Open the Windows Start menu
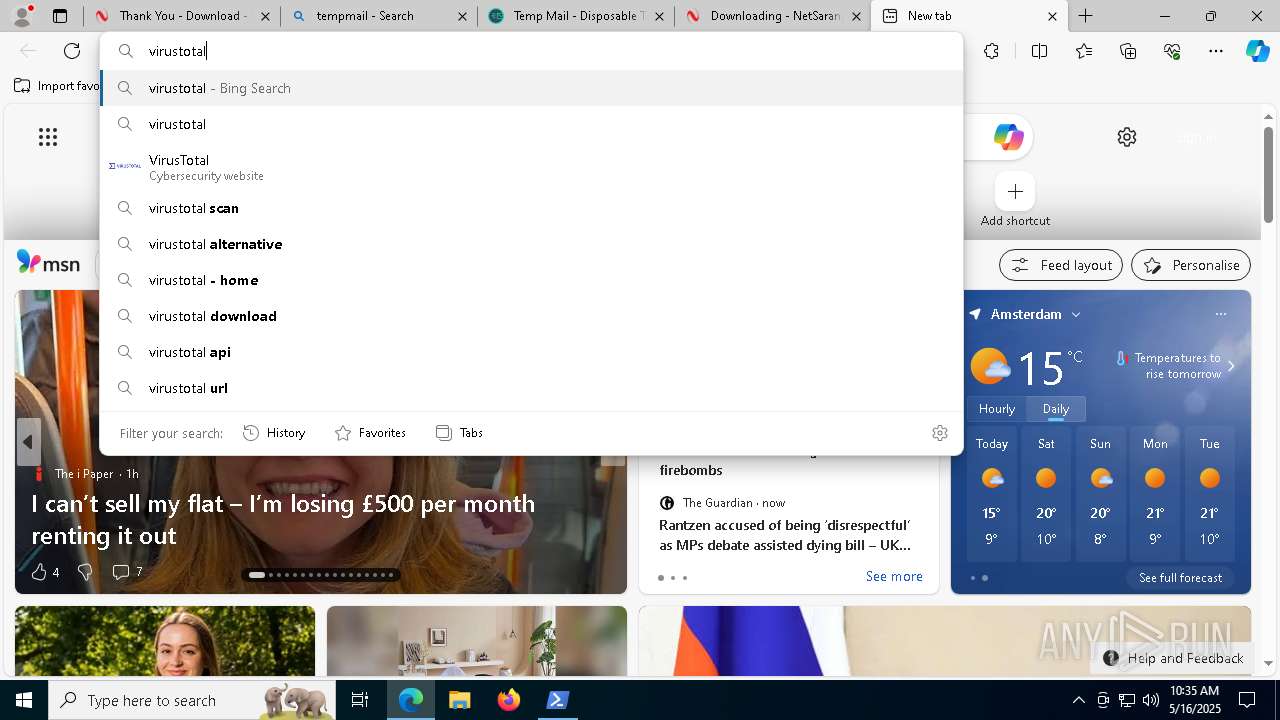Image resolution: width=1280 pixels, height=720 pixels. (24, 700)
